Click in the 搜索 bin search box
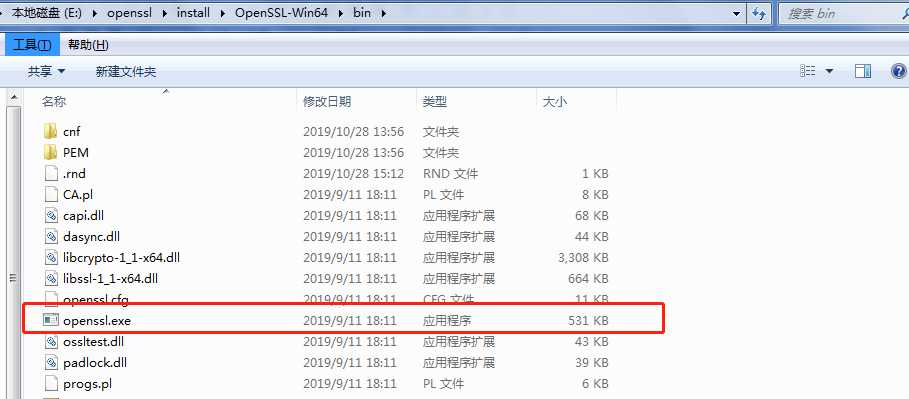This screenshot has height=399, width=909. [843, 13]
